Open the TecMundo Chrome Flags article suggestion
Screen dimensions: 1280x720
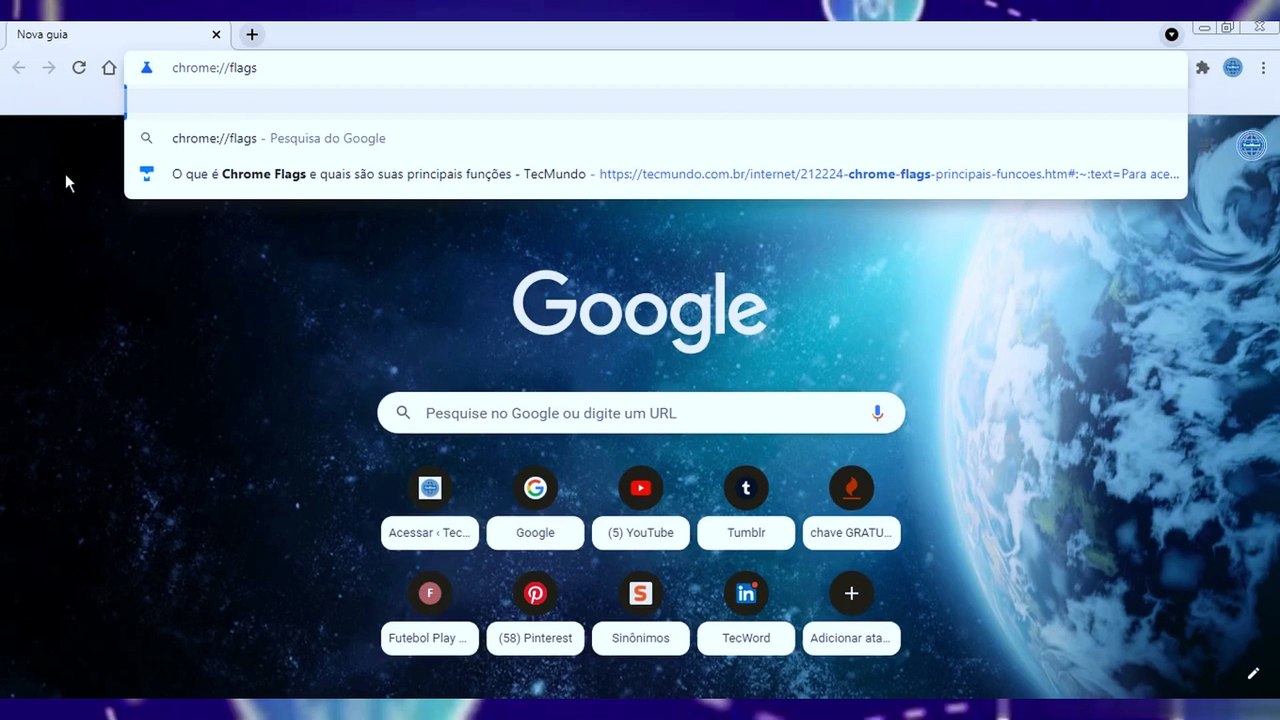pyautogui.click(x=656, y=174)
